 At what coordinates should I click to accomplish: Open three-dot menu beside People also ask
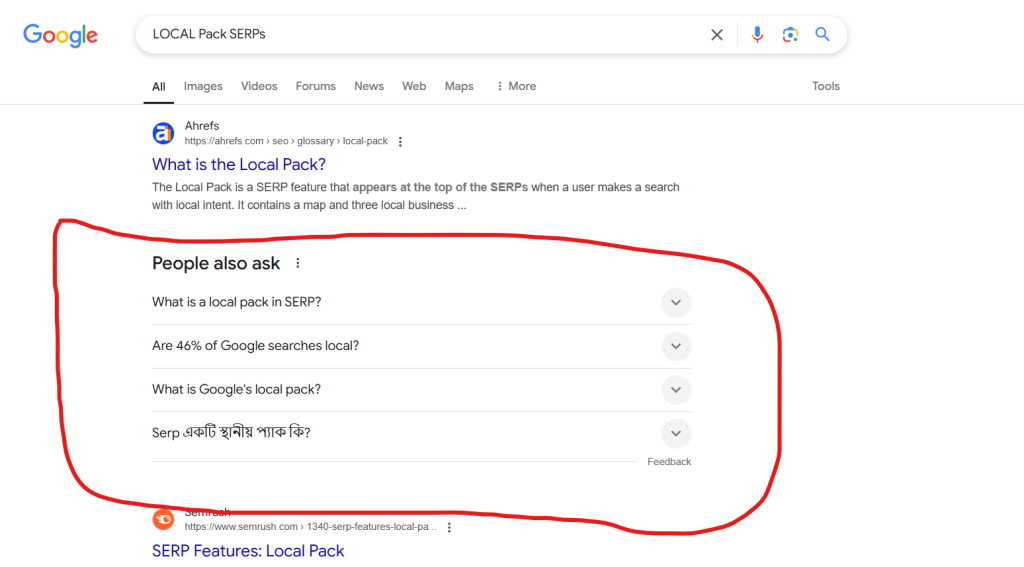[x=297, y=264]
